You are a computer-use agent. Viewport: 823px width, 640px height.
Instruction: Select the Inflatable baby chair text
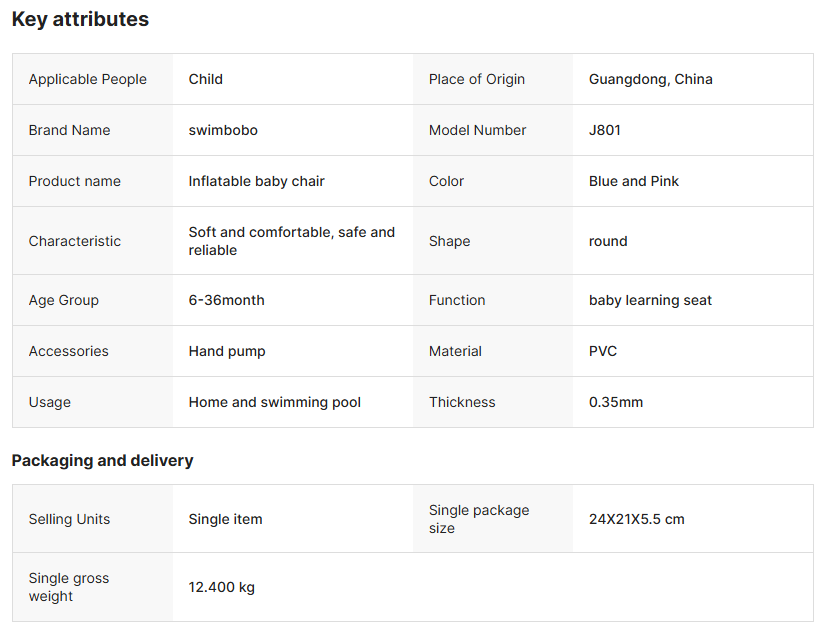coord(256,181)
